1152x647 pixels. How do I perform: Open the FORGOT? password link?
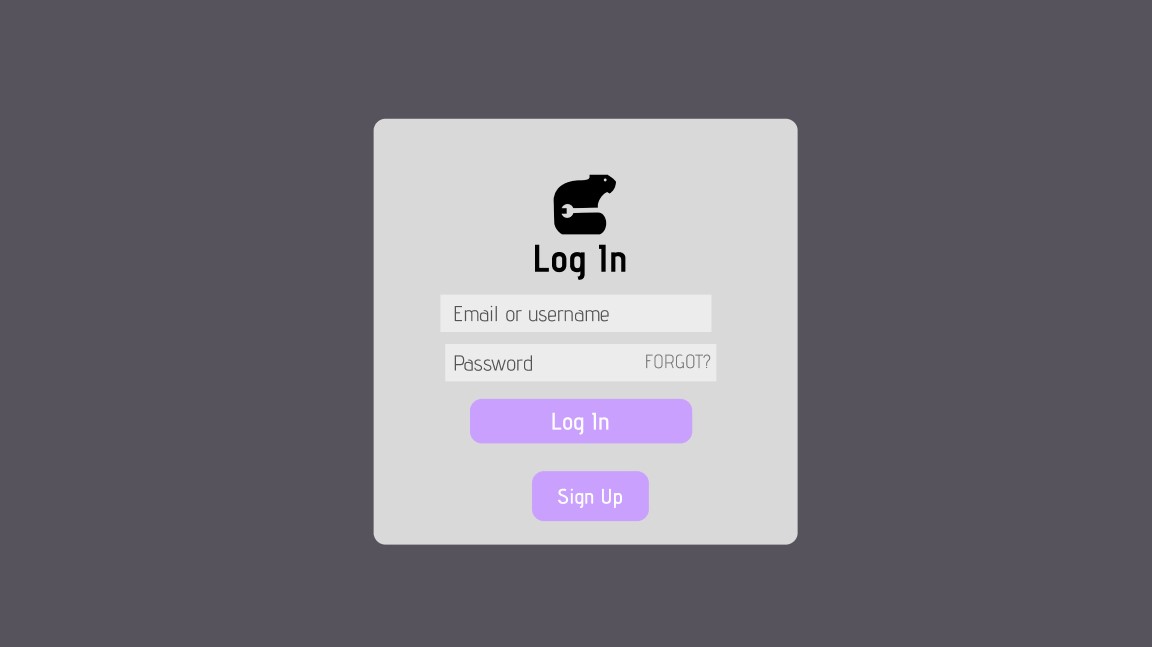[677, 362]
